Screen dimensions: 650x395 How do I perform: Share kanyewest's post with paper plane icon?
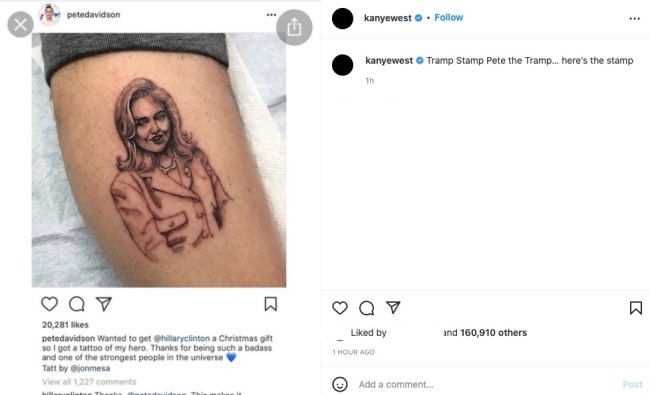pyautogui.click(x=393, y=308)
